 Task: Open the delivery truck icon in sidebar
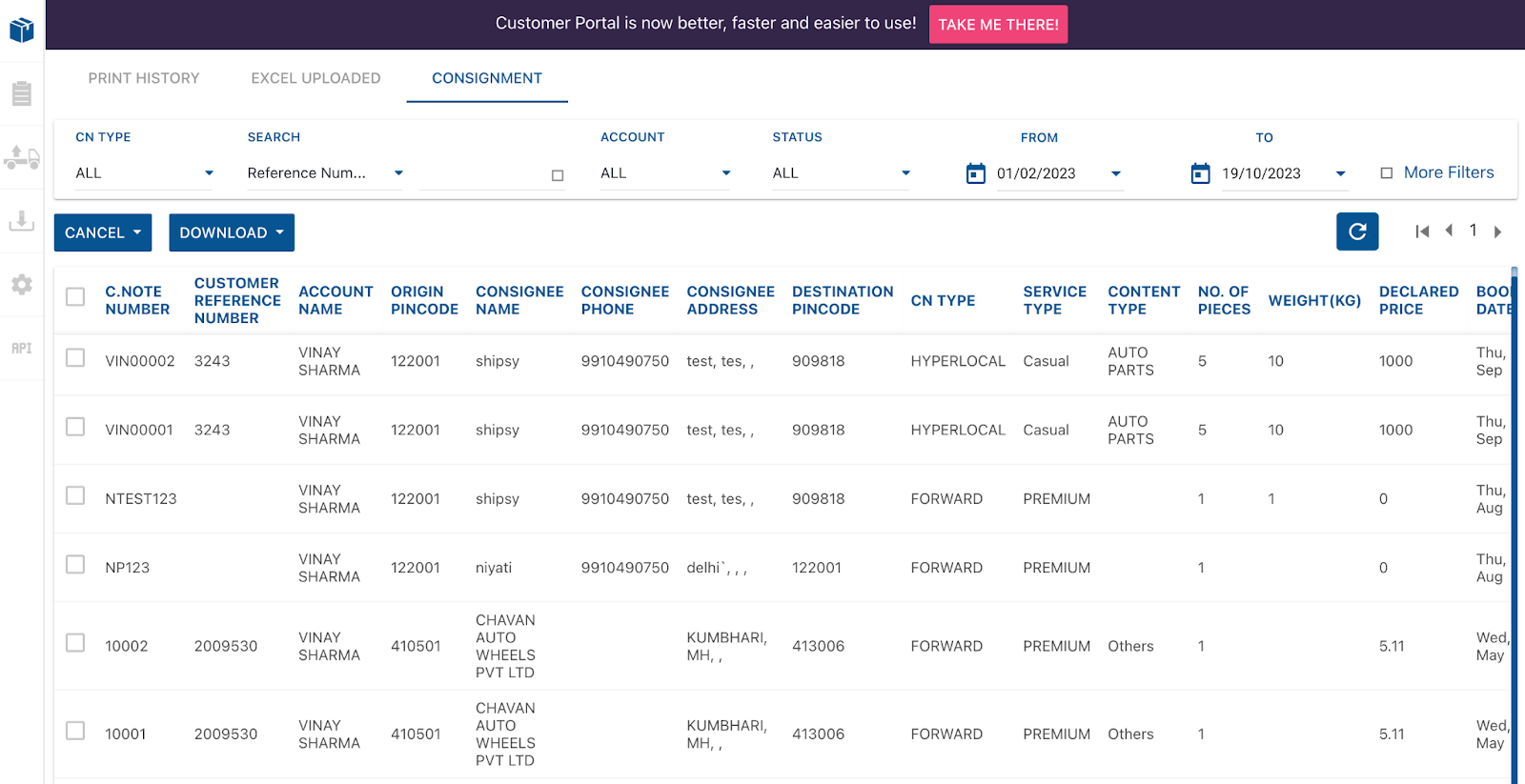click(22, 158)
